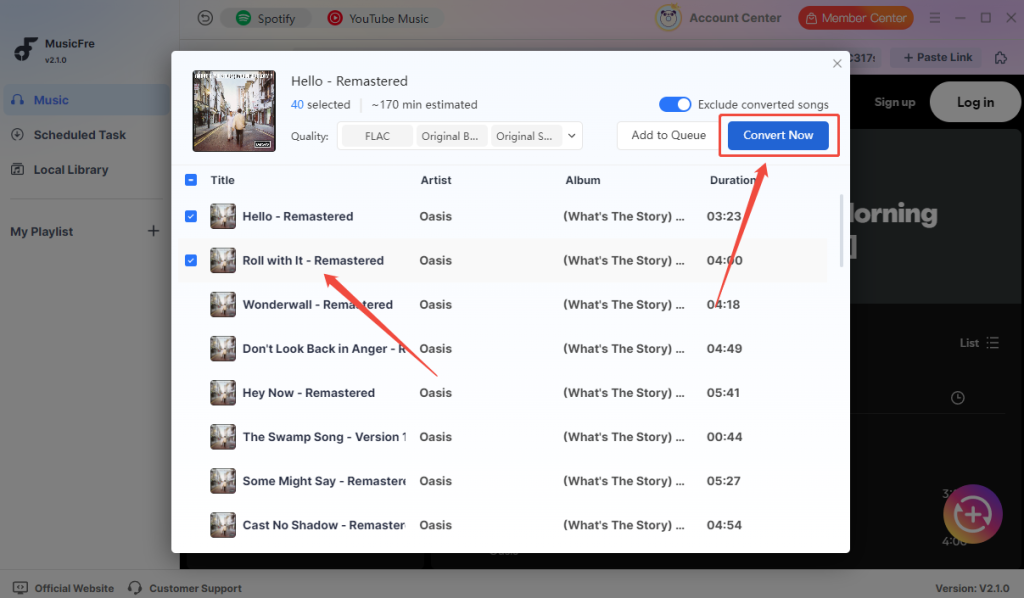Select Cast No Shadow track title

point(324,525)
